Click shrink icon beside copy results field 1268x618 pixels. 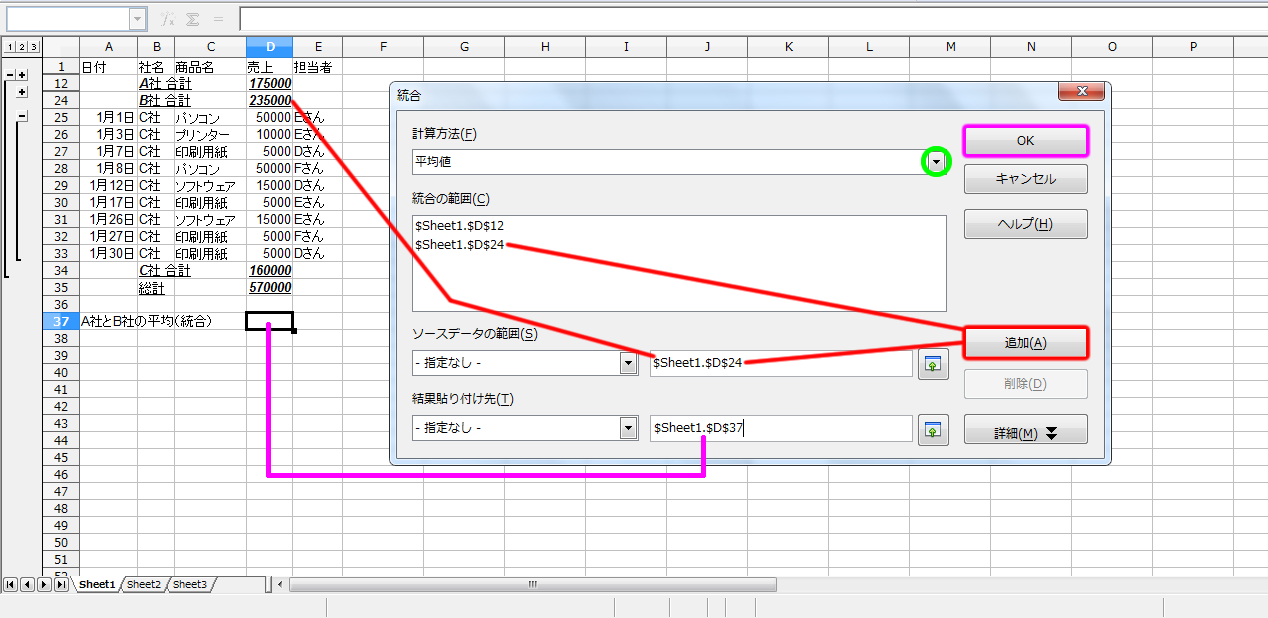[x=933, y=429]
